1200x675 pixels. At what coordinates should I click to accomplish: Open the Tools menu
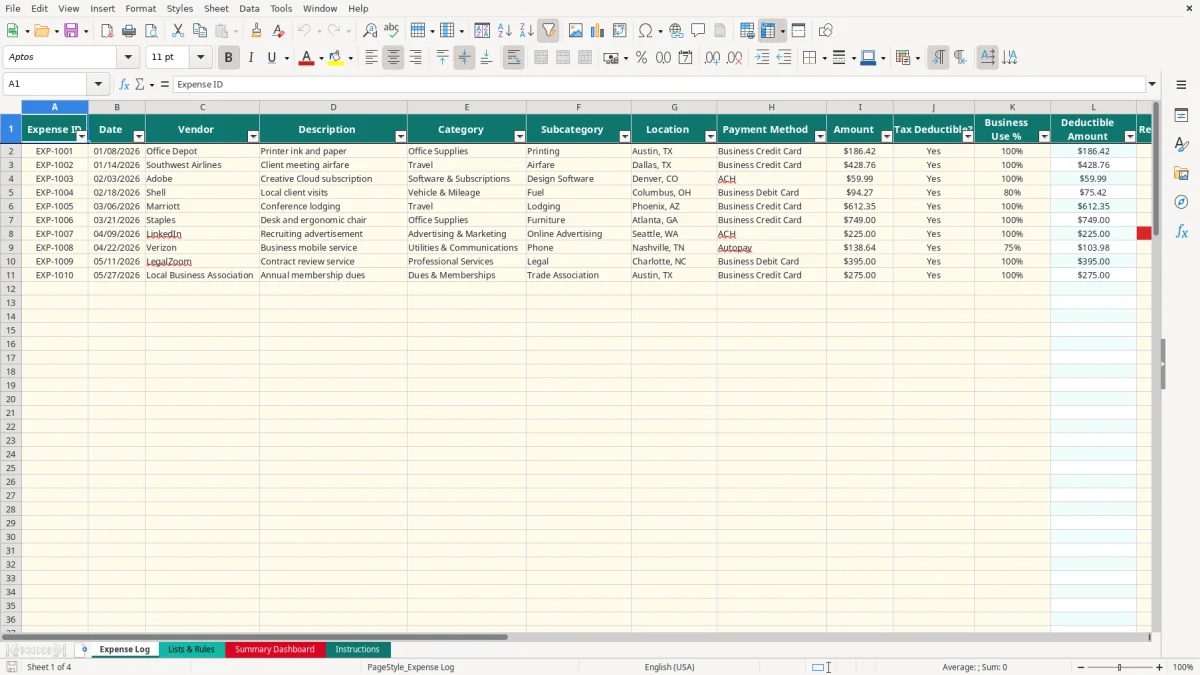[281, 8]
